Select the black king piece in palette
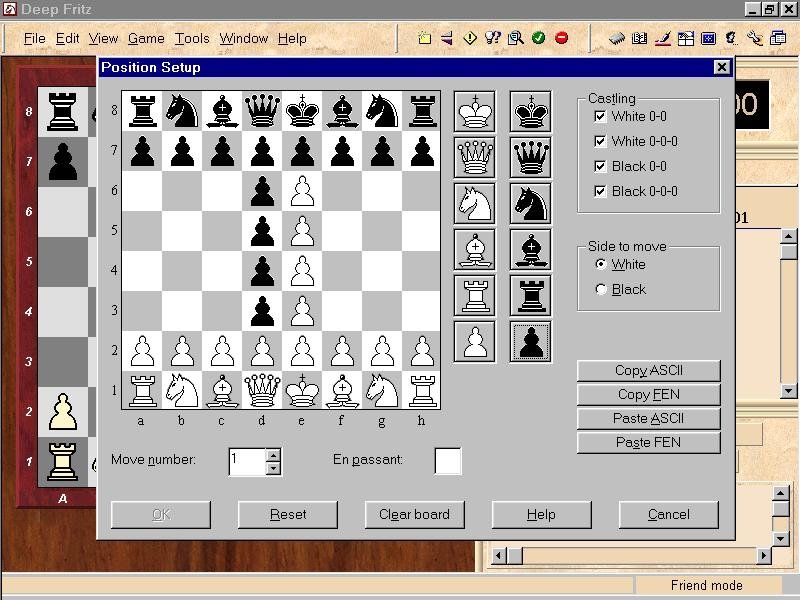800x600 pixels. click(x=531, y=112)
